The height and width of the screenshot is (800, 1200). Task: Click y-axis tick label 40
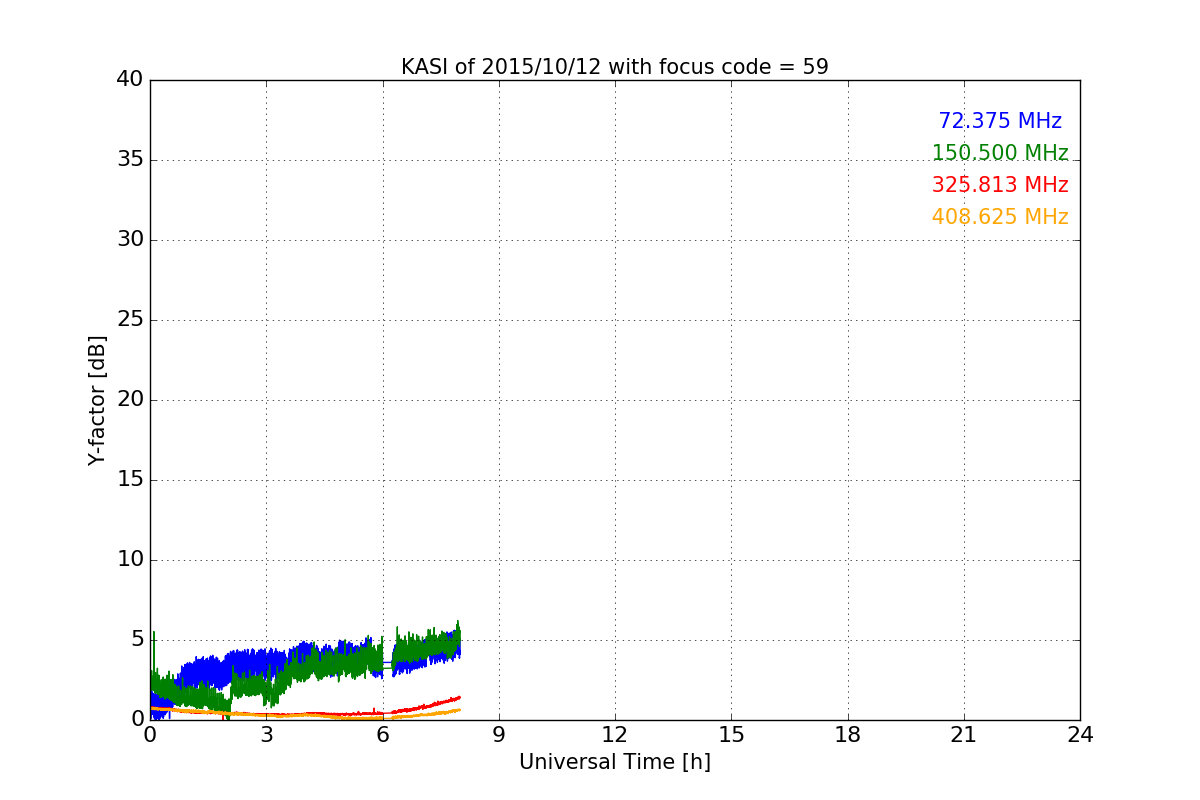(x=130, y=80)
